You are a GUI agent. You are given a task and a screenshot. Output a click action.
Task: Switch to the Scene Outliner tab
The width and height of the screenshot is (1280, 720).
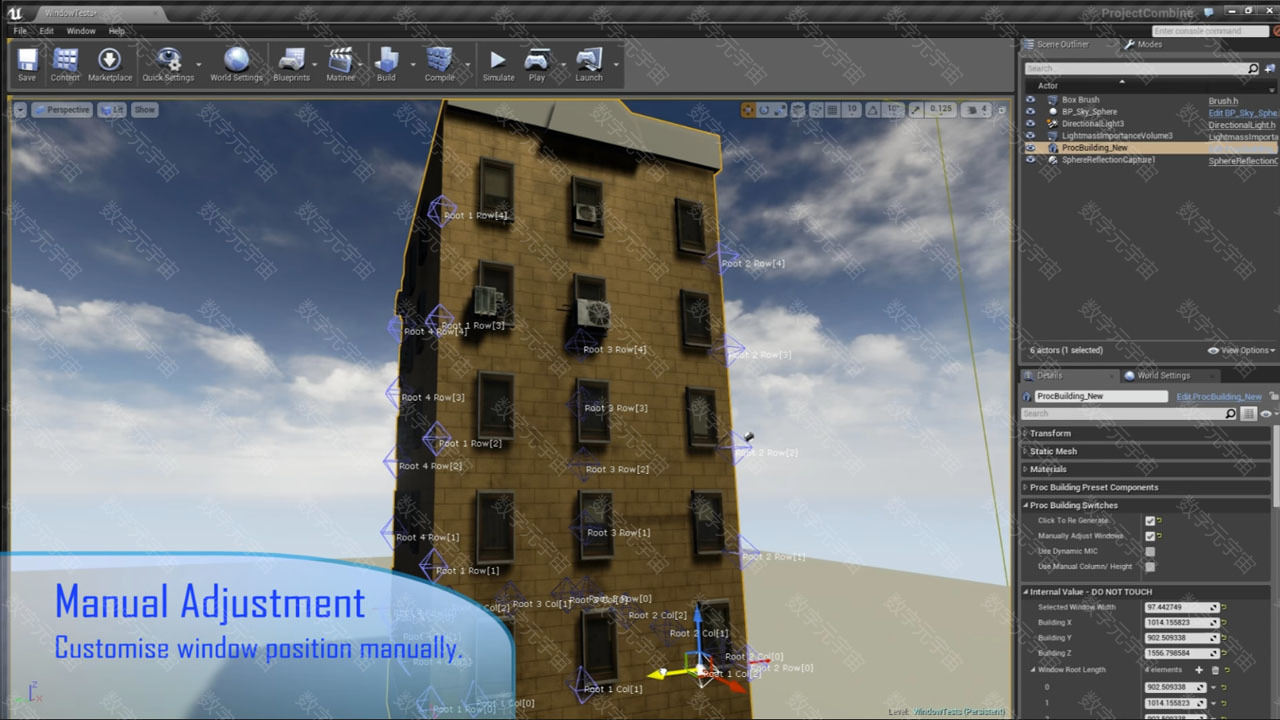[x=1063, y=45]
